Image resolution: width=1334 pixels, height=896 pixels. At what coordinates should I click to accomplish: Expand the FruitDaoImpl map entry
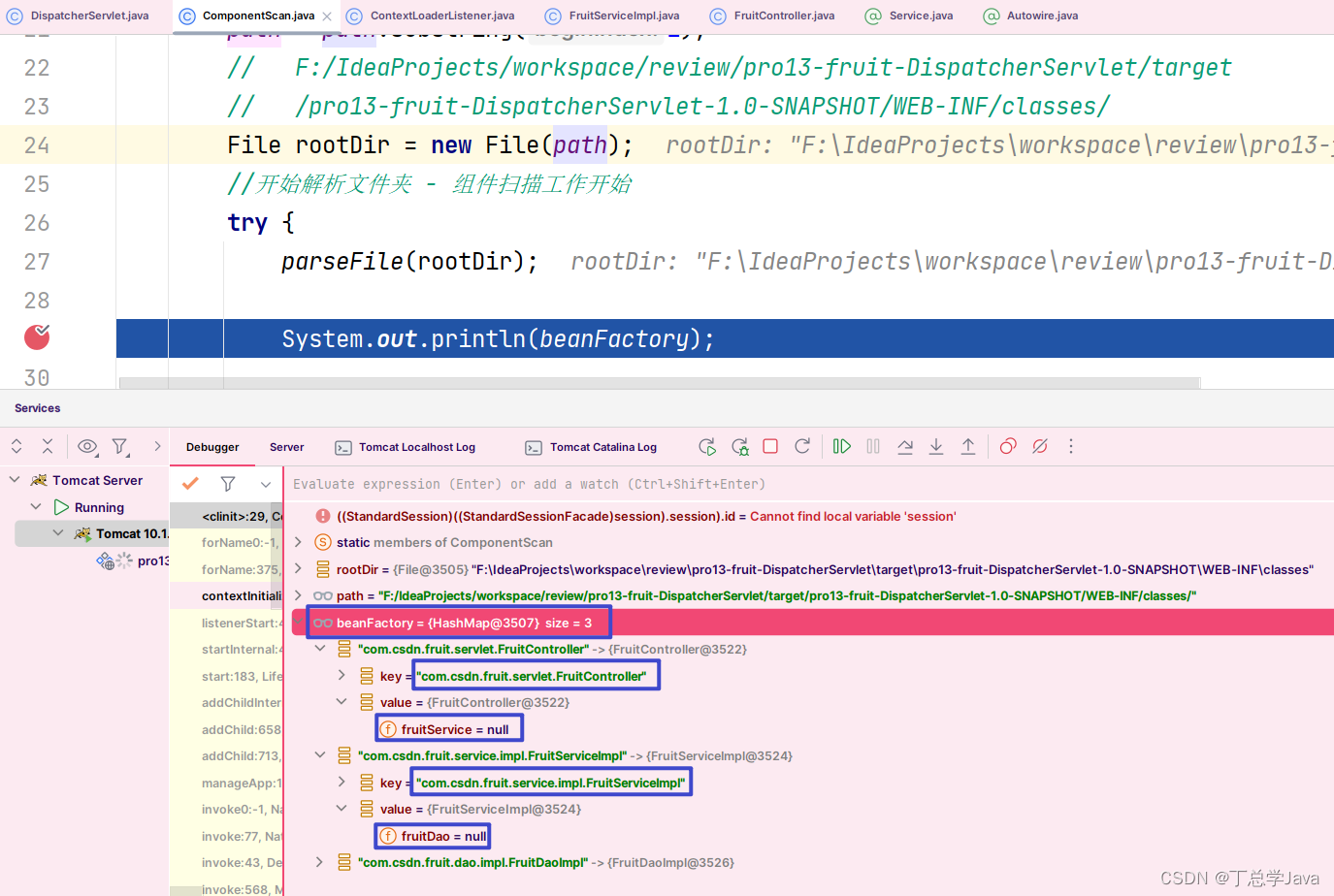pyautogui.click(x=320, y=862)
